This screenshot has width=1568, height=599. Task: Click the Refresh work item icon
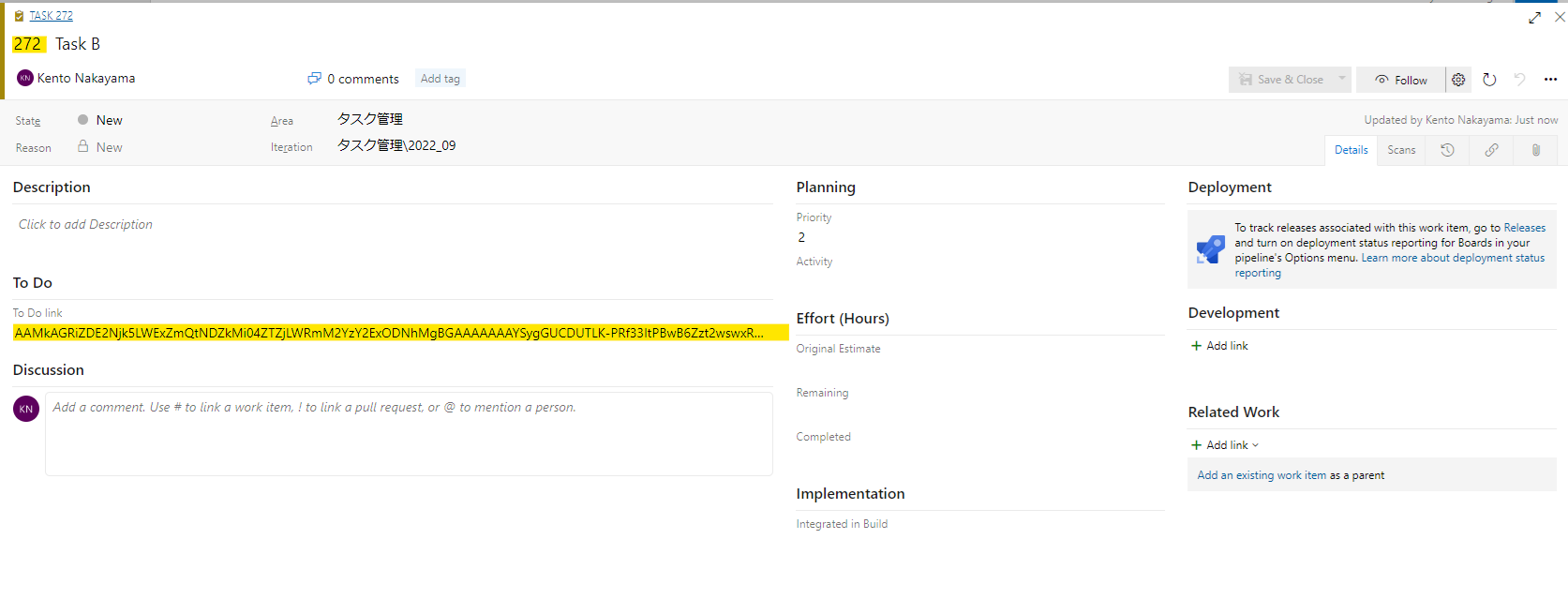(x=1489, y=80)
